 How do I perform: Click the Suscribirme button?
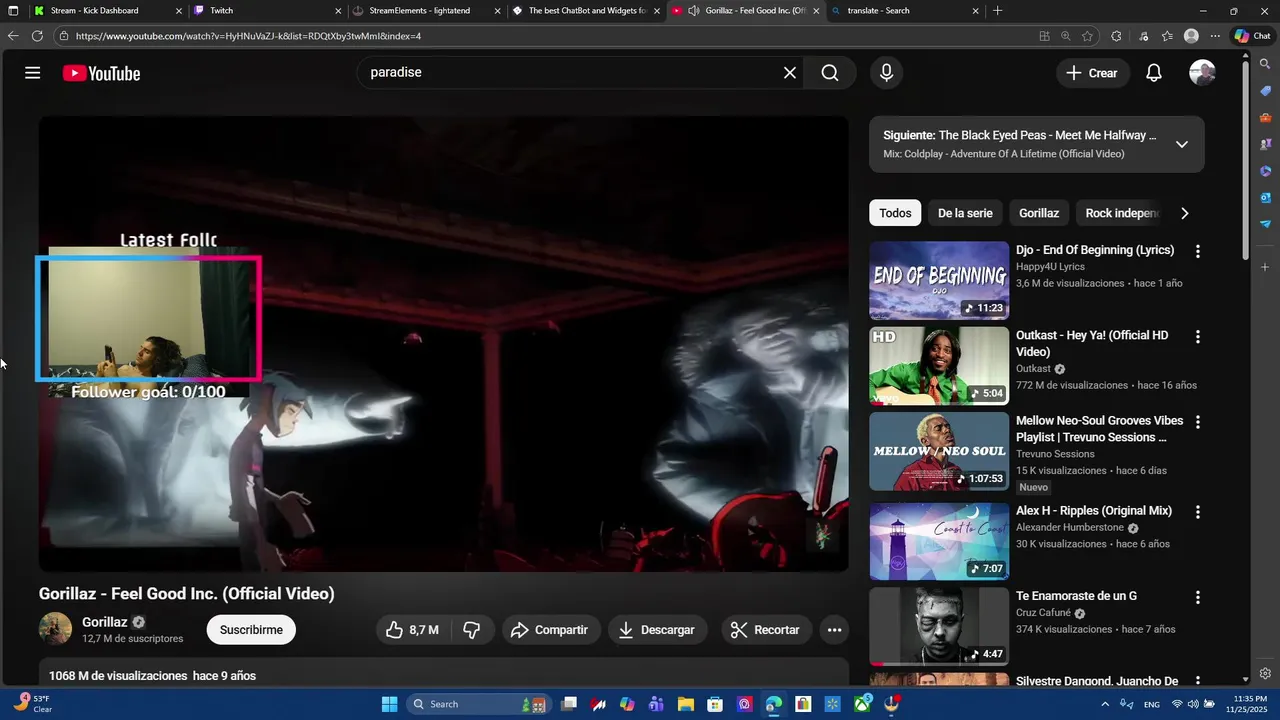coord(251,630)
